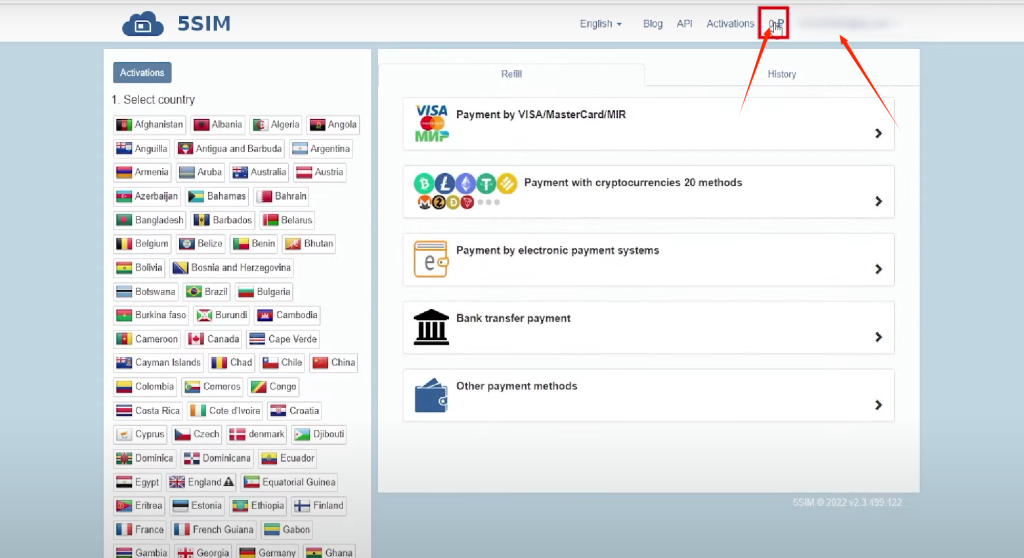The height and width of the screenshot is (558, 1024).
Task: Select Costa Rica country
Action: pos(148,410)
